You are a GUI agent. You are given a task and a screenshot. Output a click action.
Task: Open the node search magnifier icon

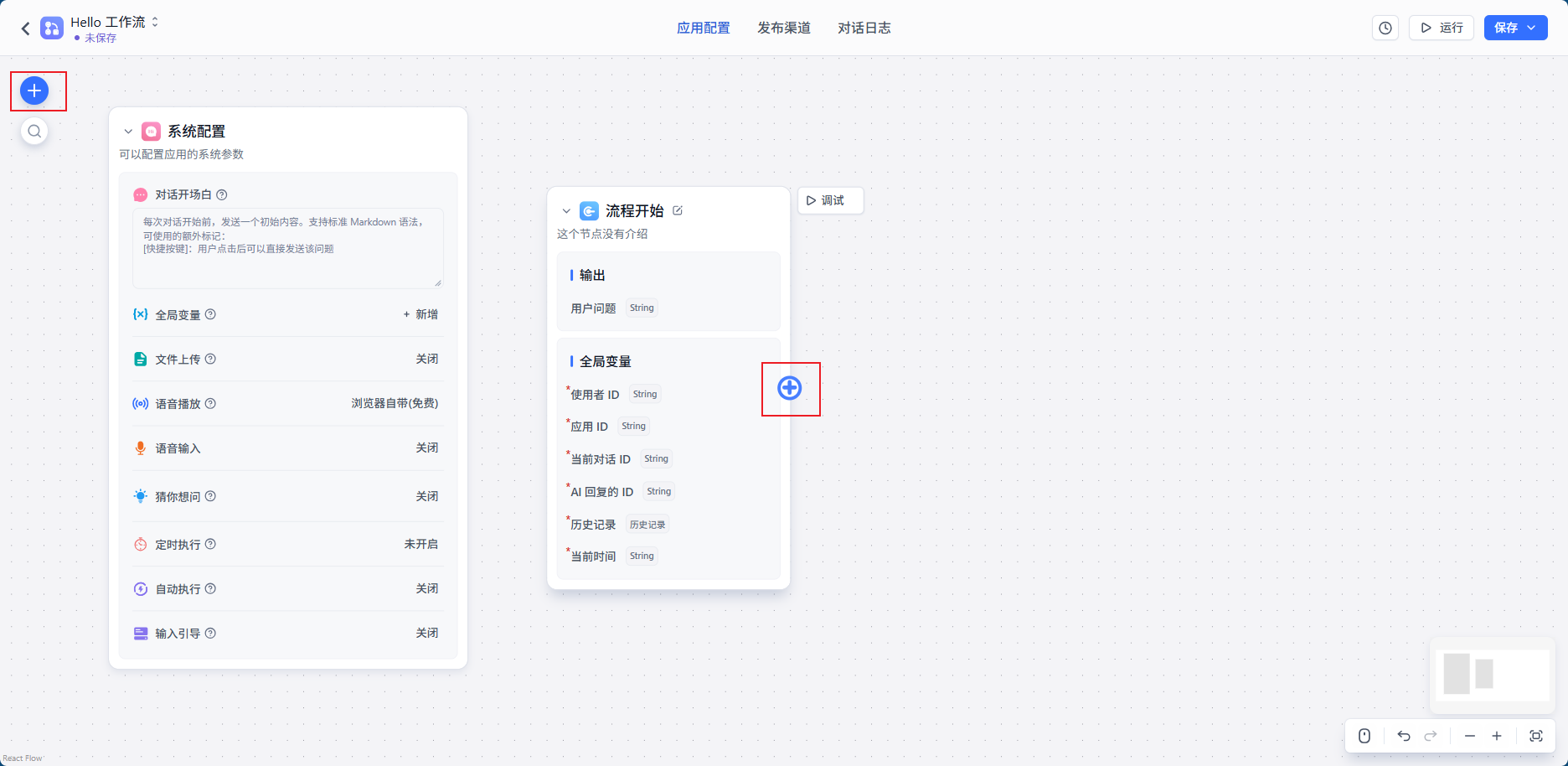coord(34,132)
